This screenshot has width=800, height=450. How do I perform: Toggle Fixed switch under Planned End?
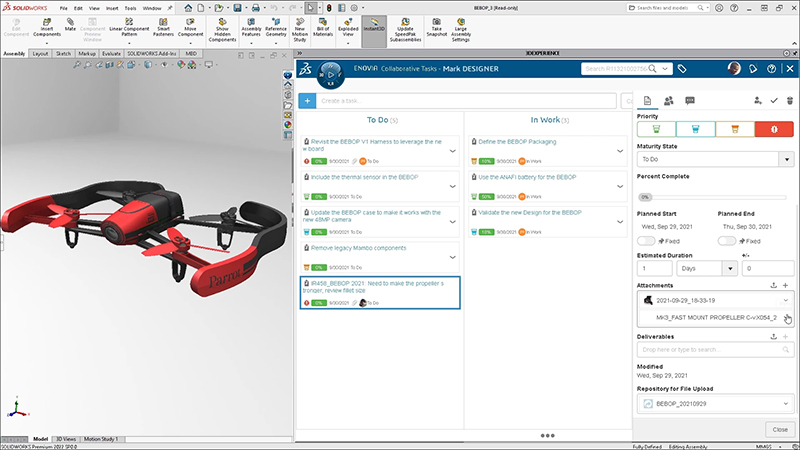727,241
